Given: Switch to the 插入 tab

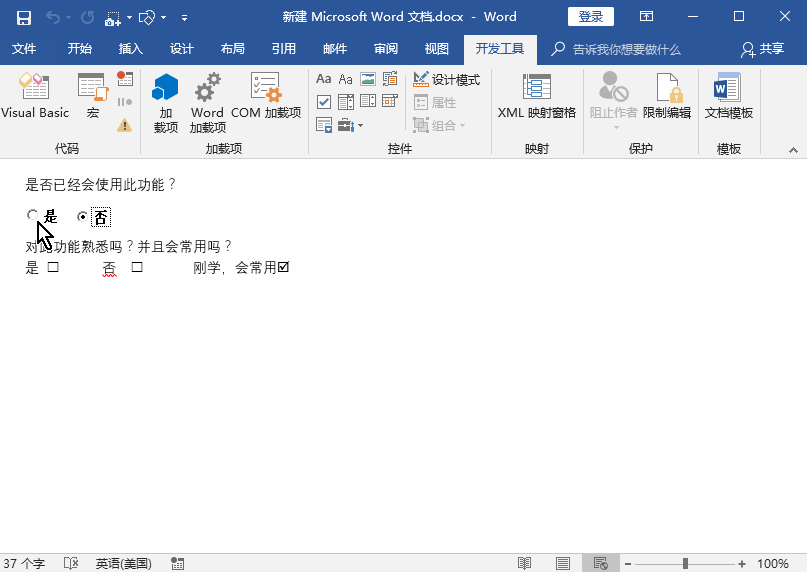Looking at the screenshot, I should tap(130, 49).
